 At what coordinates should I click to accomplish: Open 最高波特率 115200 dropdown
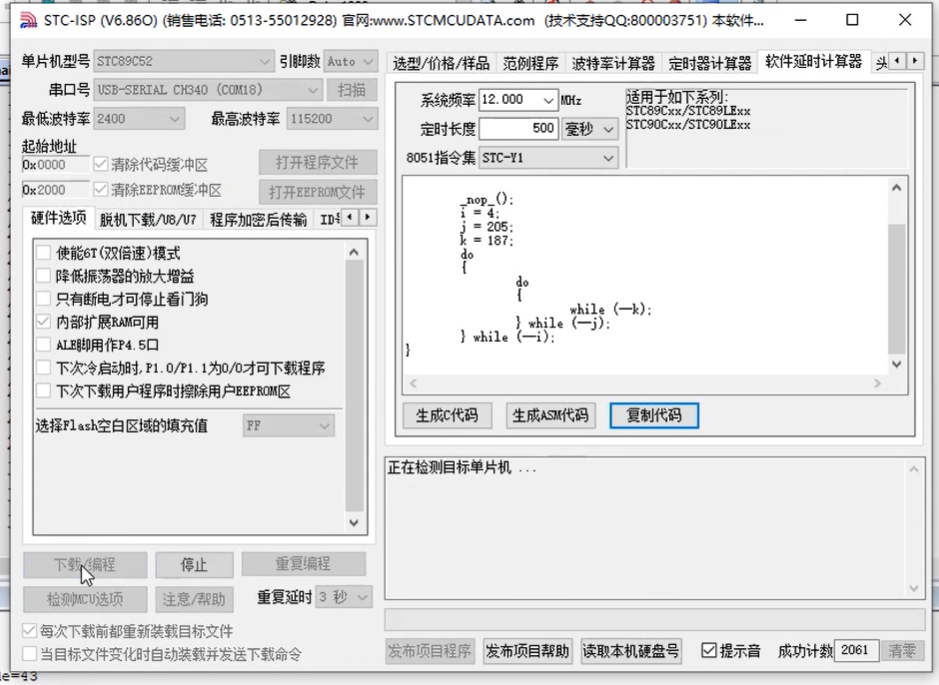pos(332,119)
